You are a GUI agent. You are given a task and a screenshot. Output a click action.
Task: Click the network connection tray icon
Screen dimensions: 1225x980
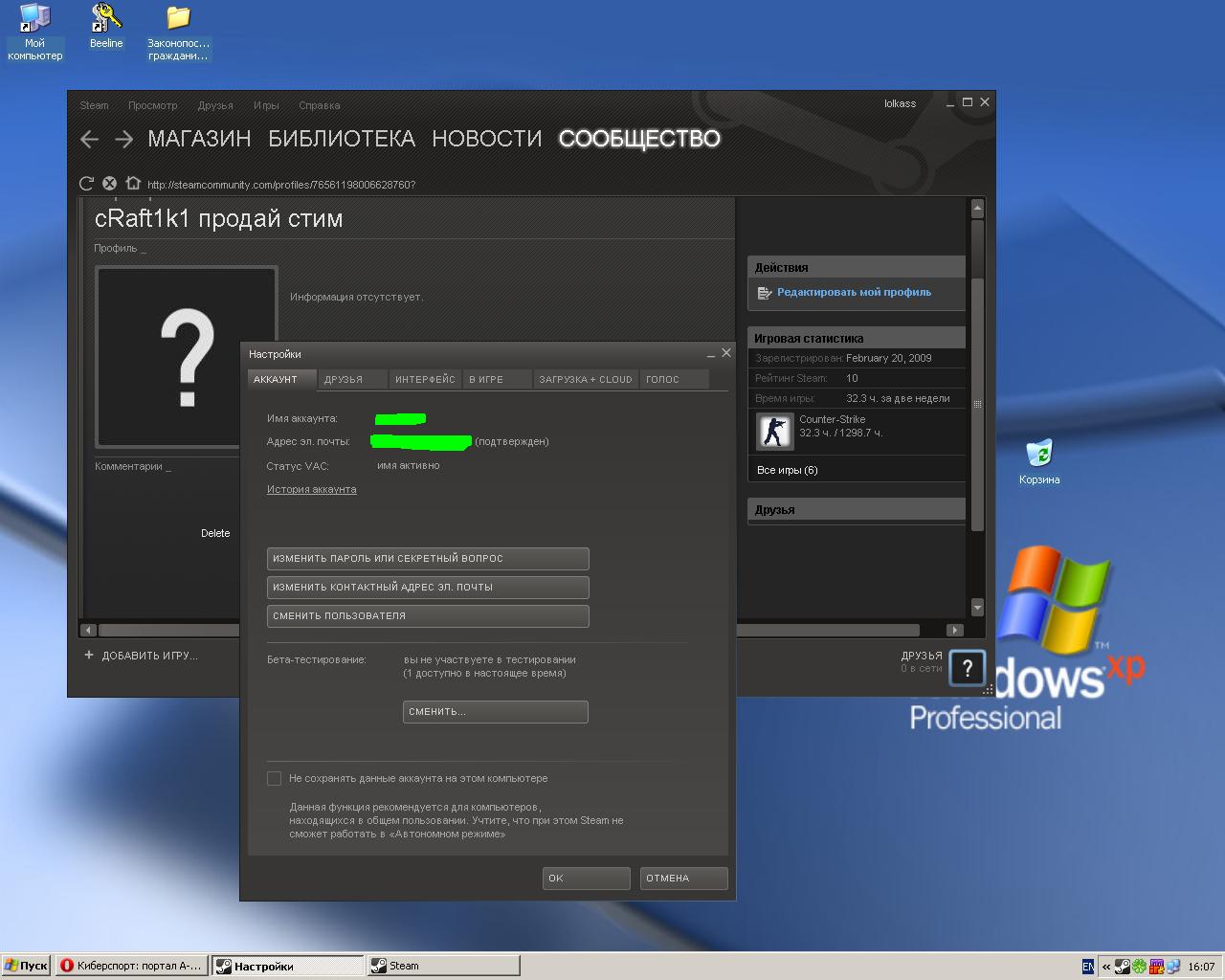[x=1172, y=967]
